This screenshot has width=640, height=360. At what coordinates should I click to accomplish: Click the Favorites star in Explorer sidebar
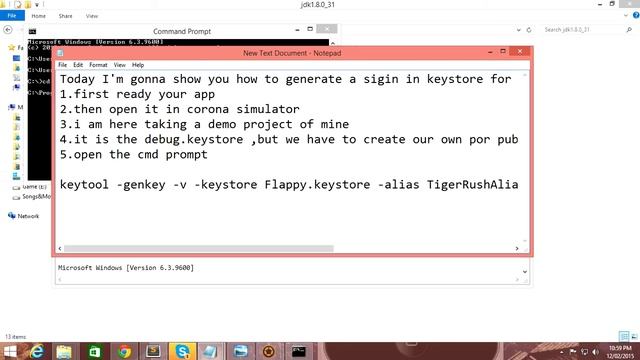point(11,47)
